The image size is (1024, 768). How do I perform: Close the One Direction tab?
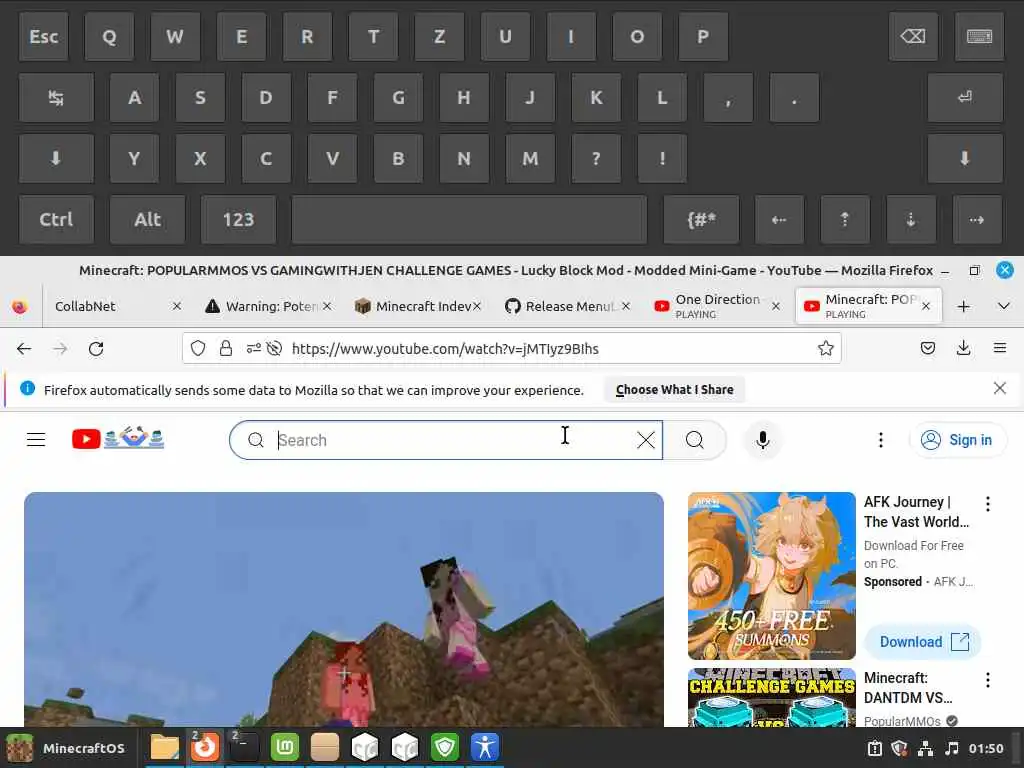[776, 306]
